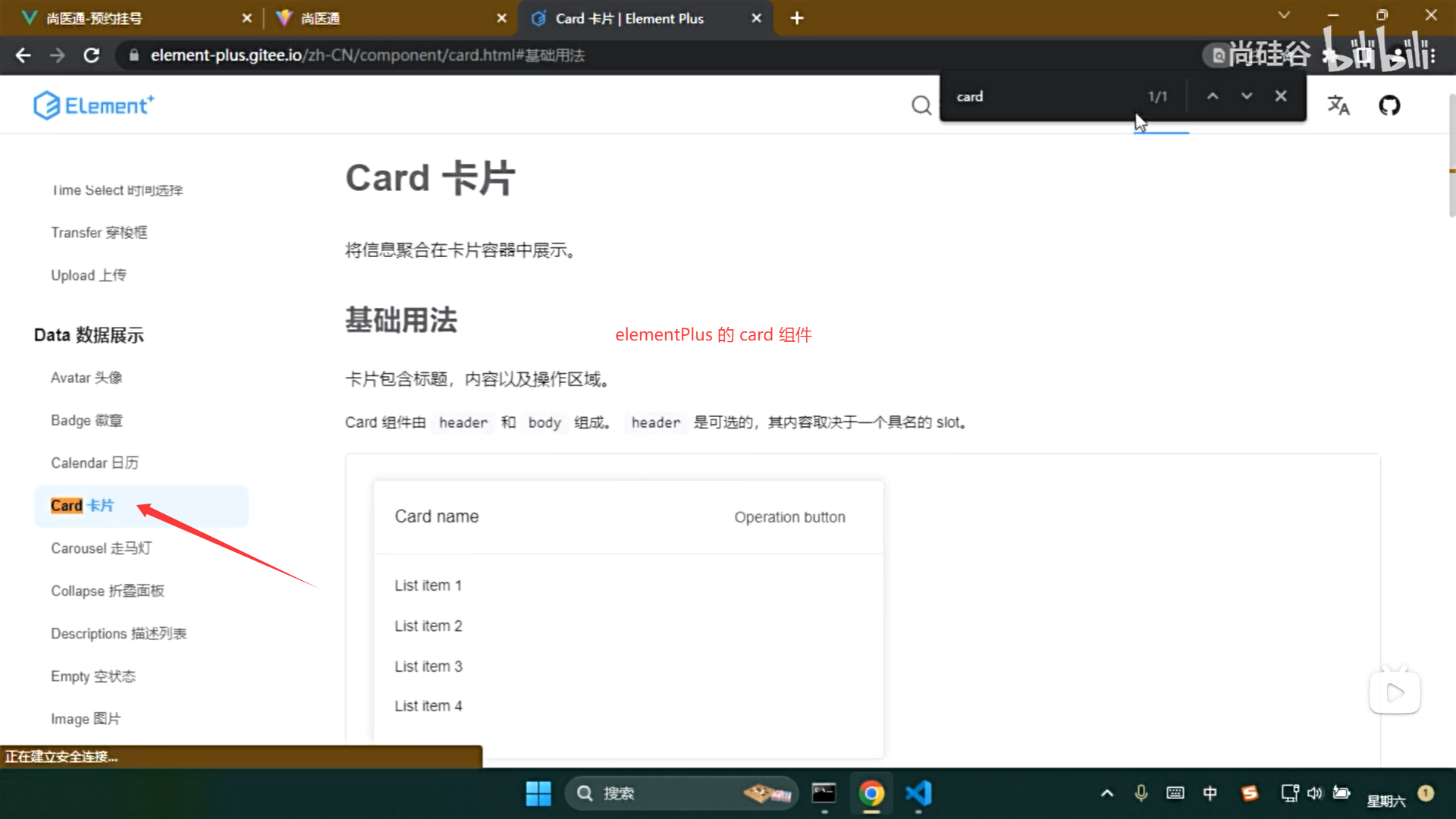Image resolution: width=1456 pixels, height=819 pixels.
Task: Click next match arrow in find bar
Action: point(1246,96)
